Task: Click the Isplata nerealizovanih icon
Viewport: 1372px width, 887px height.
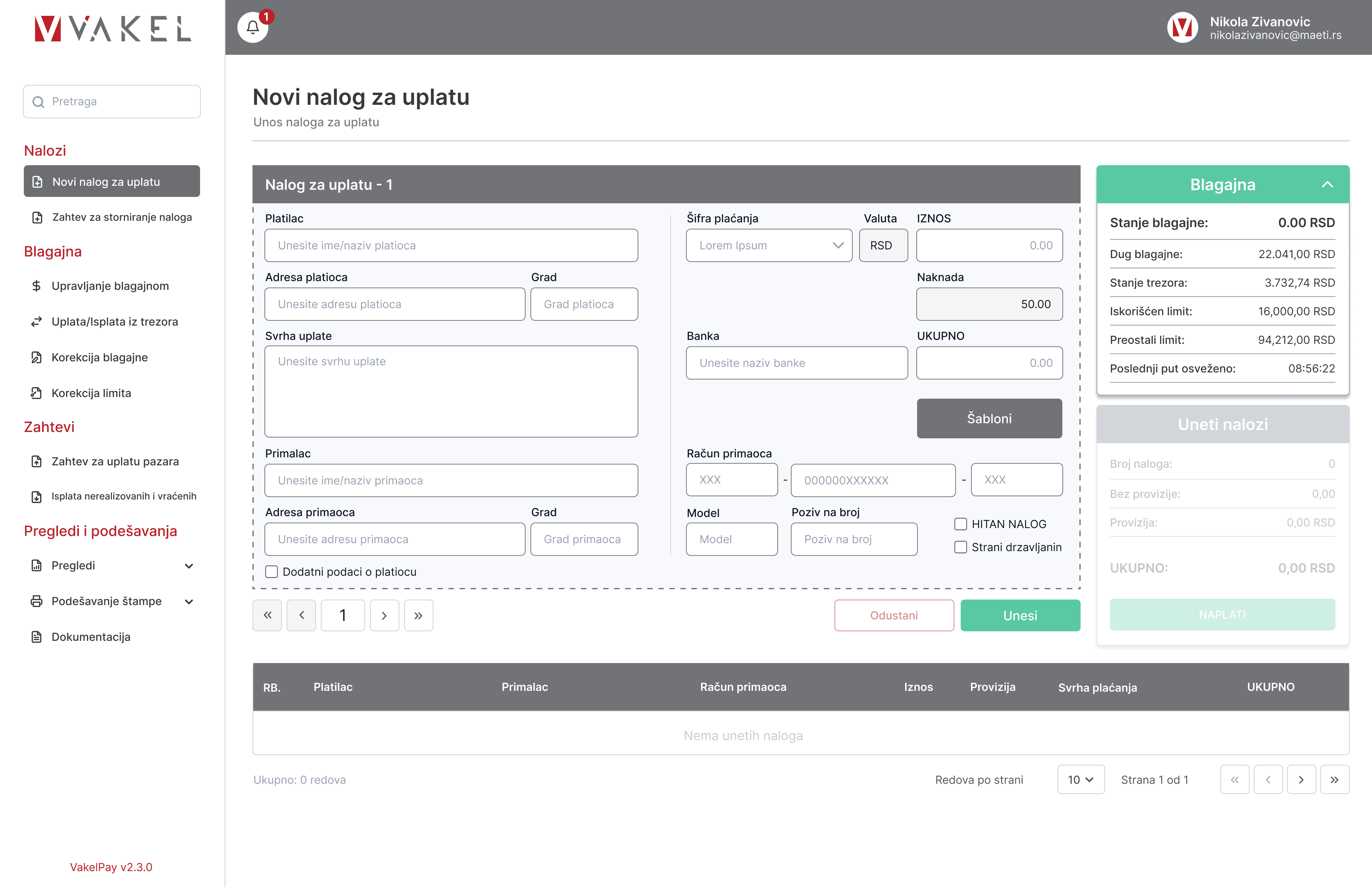Action: click(36, 497)
